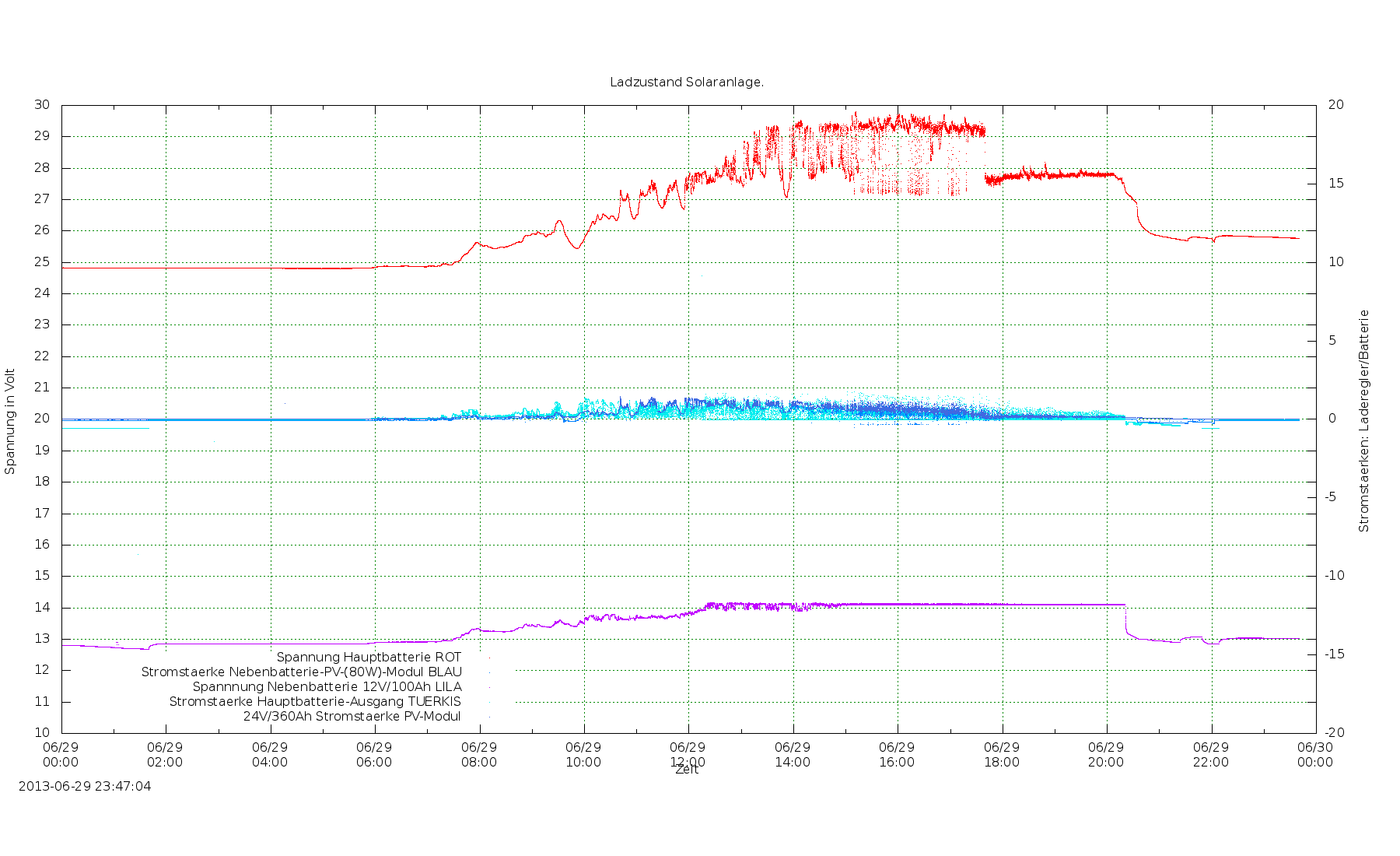The height and width of the screenshot is (856, 1400).
Task: Click the 06/29 14:00 time axis label
Action: point(793,755)
